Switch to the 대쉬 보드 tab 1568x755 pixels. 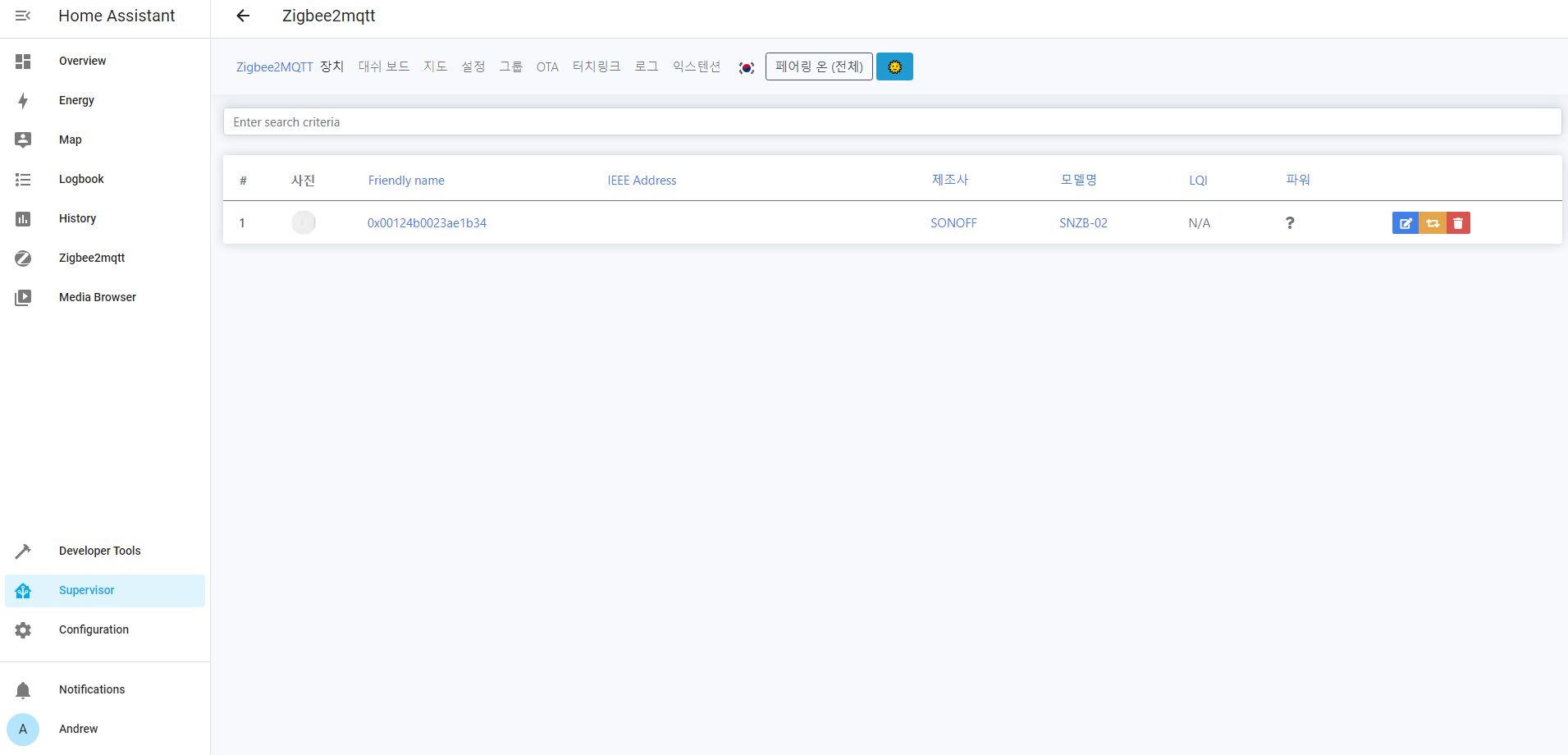click(x=384, y=66)
